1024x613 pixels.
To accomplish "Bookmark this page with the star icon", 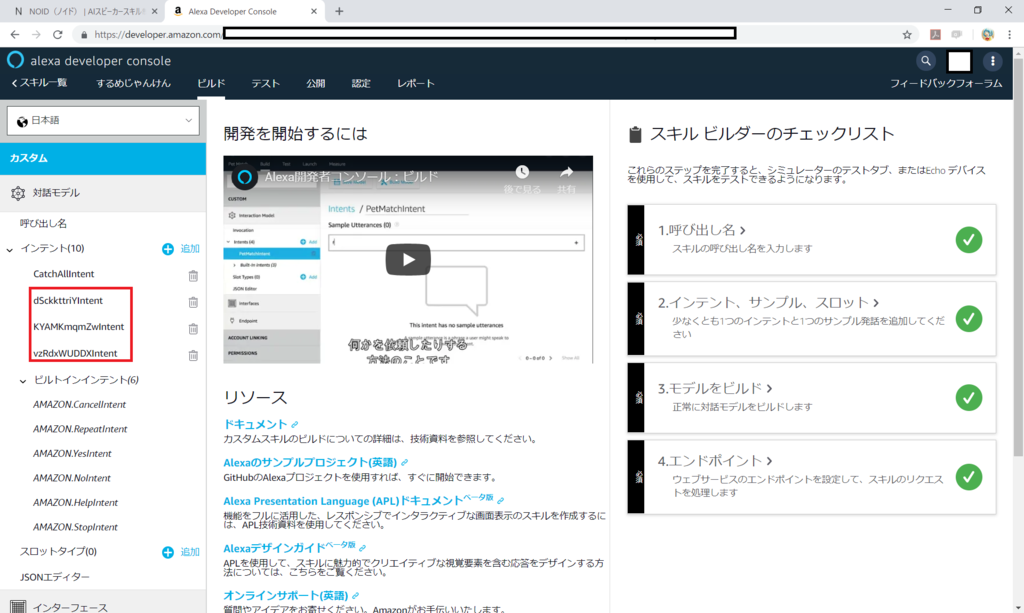I will point(907,35).
